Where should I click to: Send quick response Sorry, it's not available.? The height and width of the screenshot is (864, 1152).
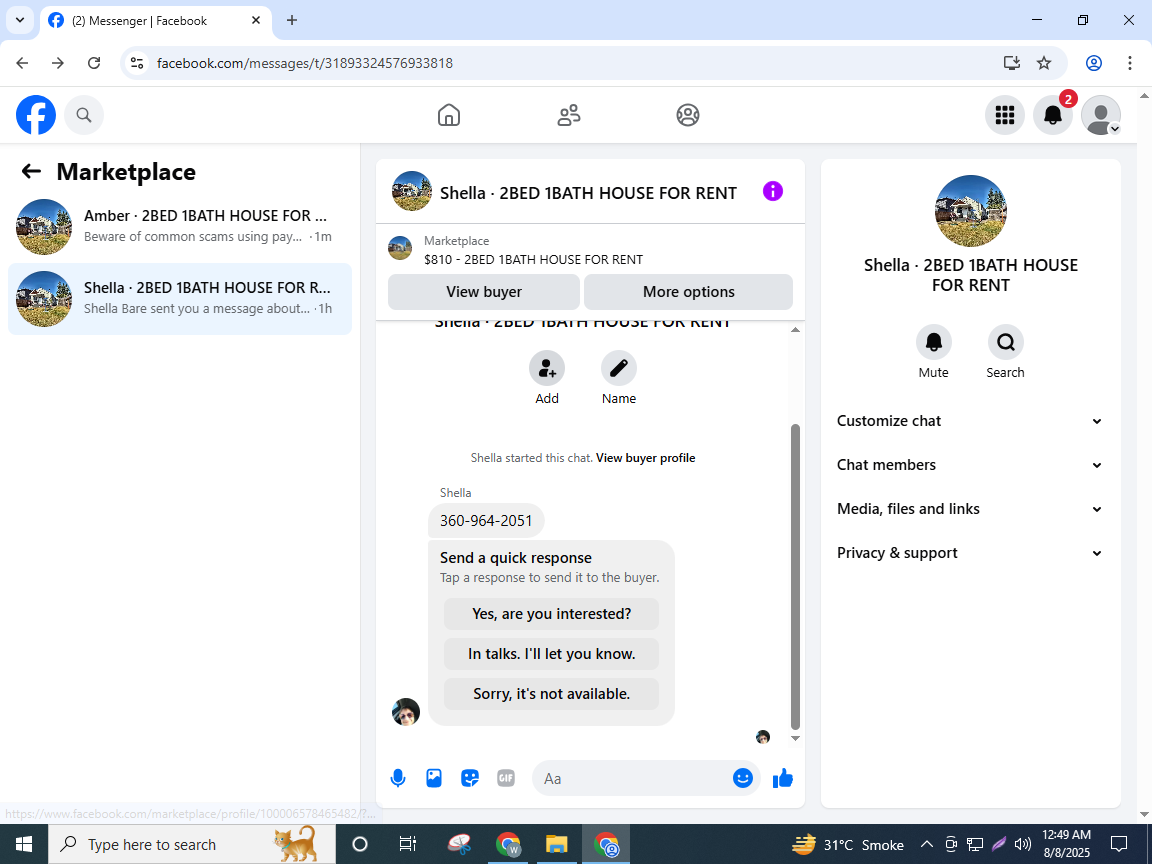551,694
